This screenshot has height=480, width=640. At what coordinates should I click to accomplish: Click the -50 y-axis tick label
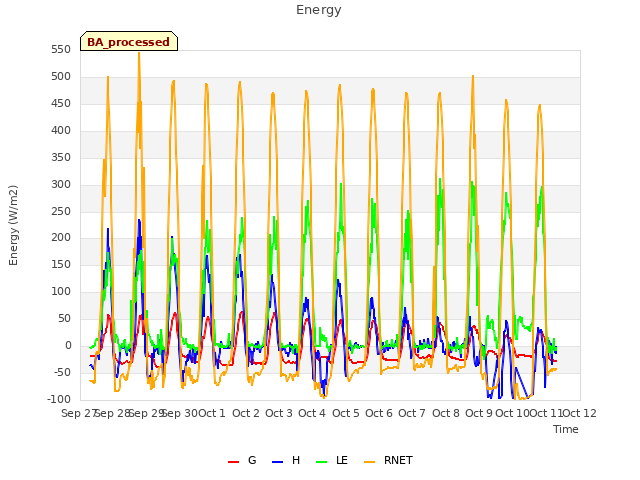[62, 372]
